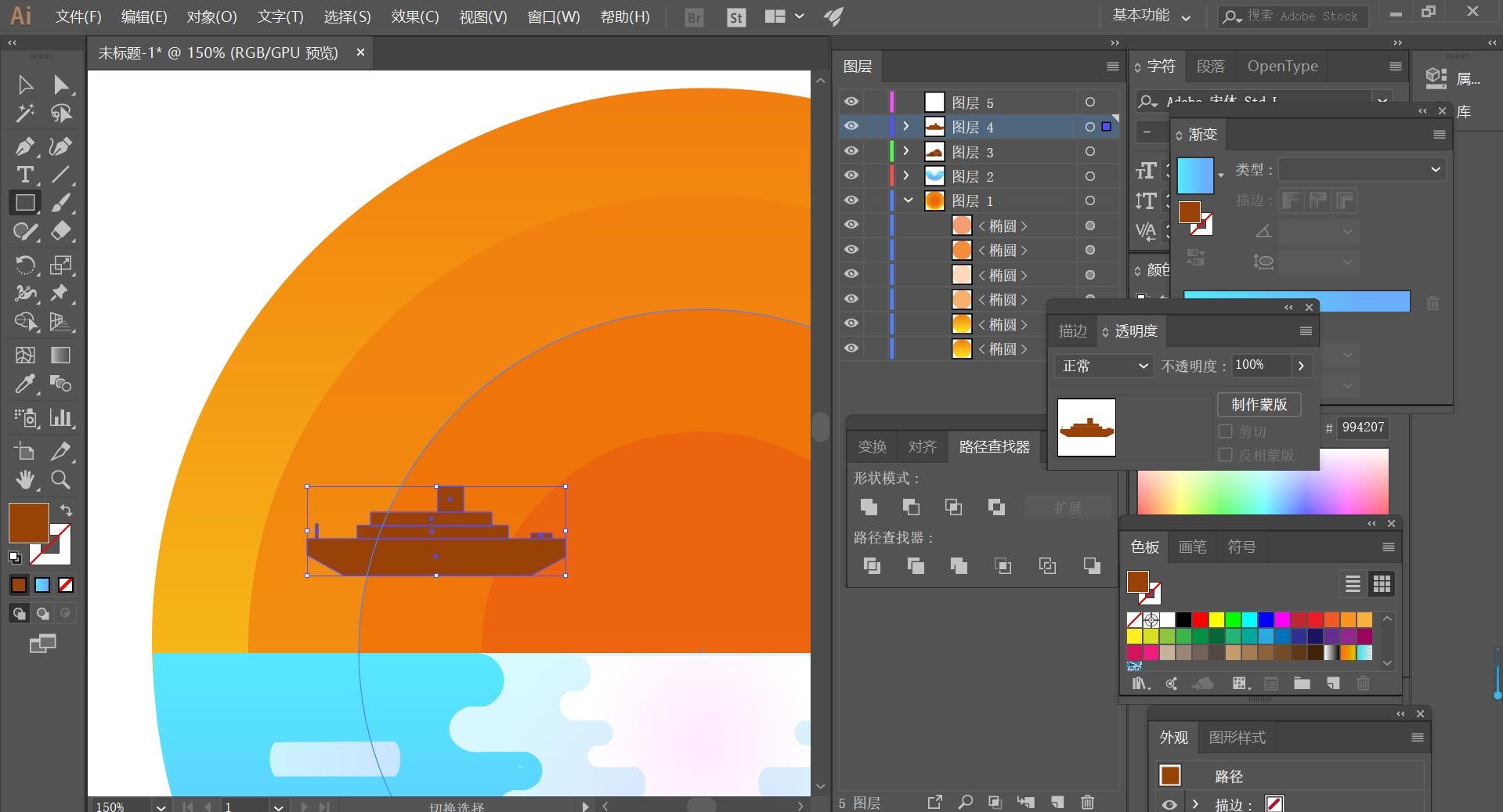Delete selected layer with trash icon
This screenshot has width=1503, height=812.
click(x=1087, y=802)
